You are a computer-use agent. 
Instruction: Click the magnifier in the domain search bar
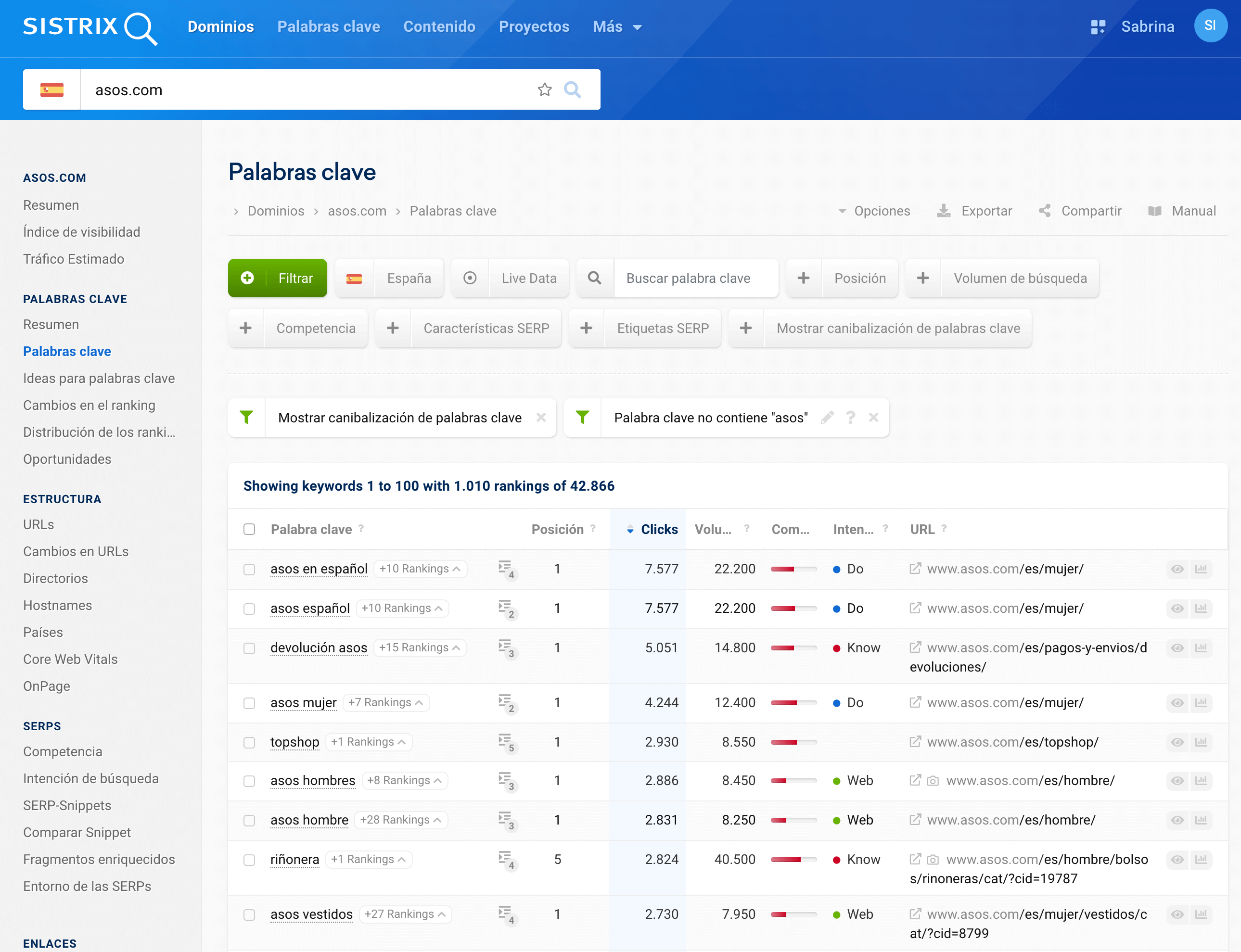coord(573,89)
